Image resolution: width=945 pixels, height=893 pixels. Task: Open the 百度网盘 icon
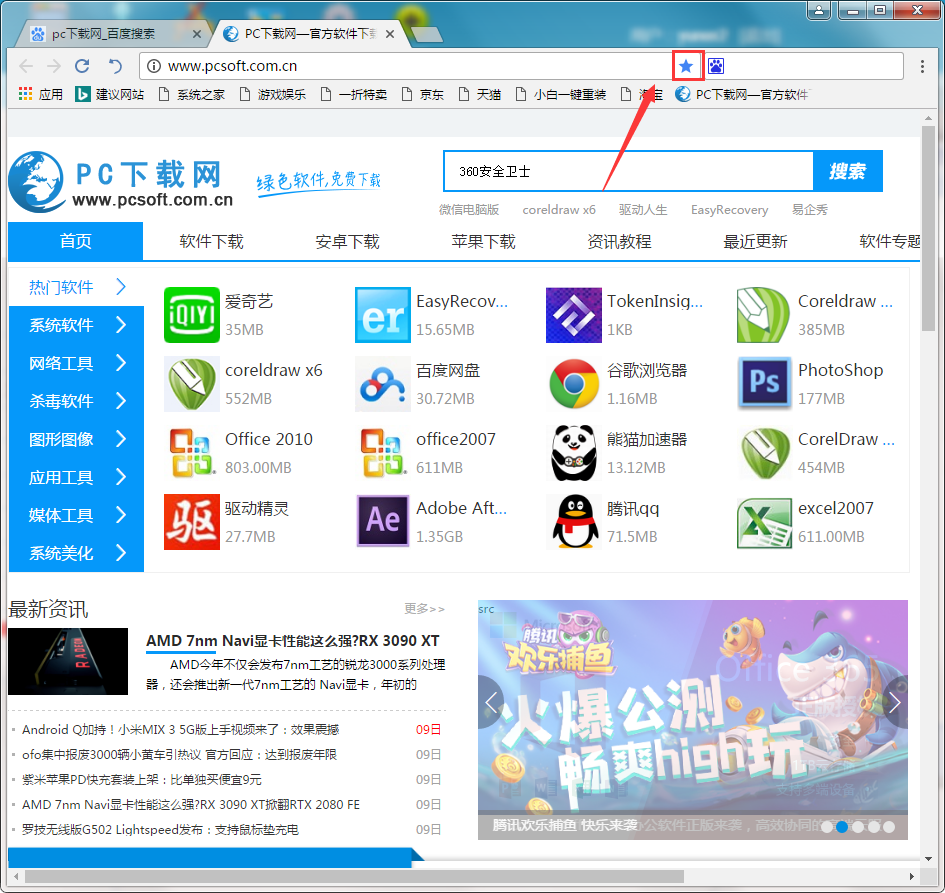pyautogui.click(x=383, y=384)
